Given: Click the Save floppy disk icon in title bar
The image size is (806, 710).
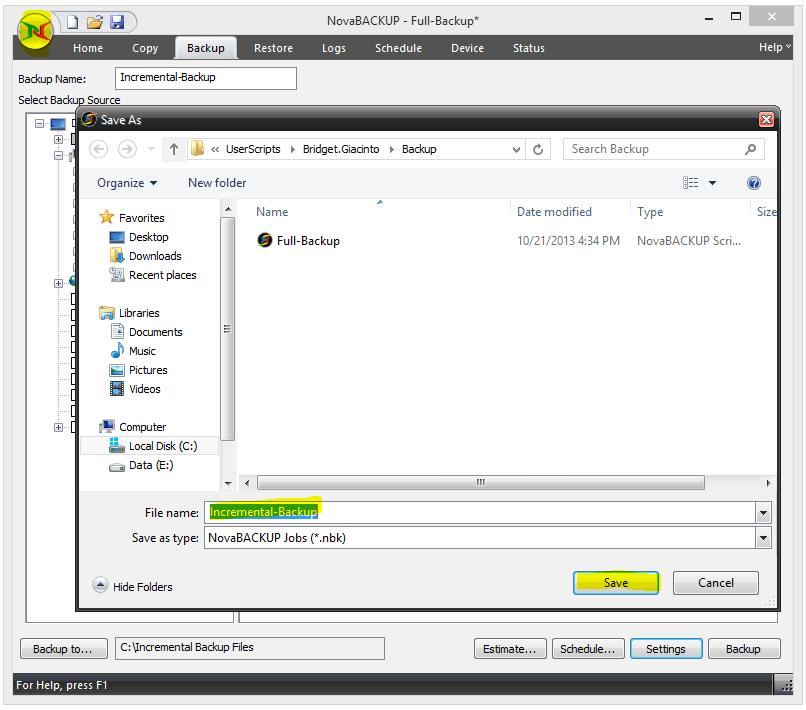Looking at the screenshot, I should tap(117, 22).
